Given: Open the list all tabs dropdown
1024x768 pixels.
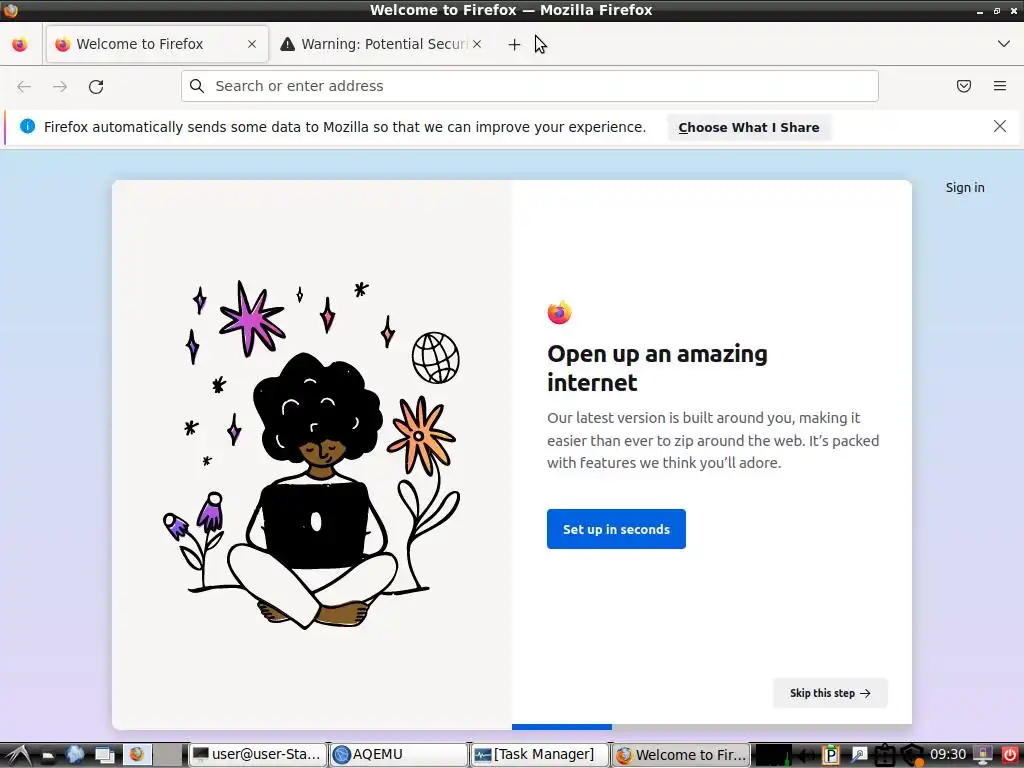Looking at the screenshot, I should coord(1004,44).
